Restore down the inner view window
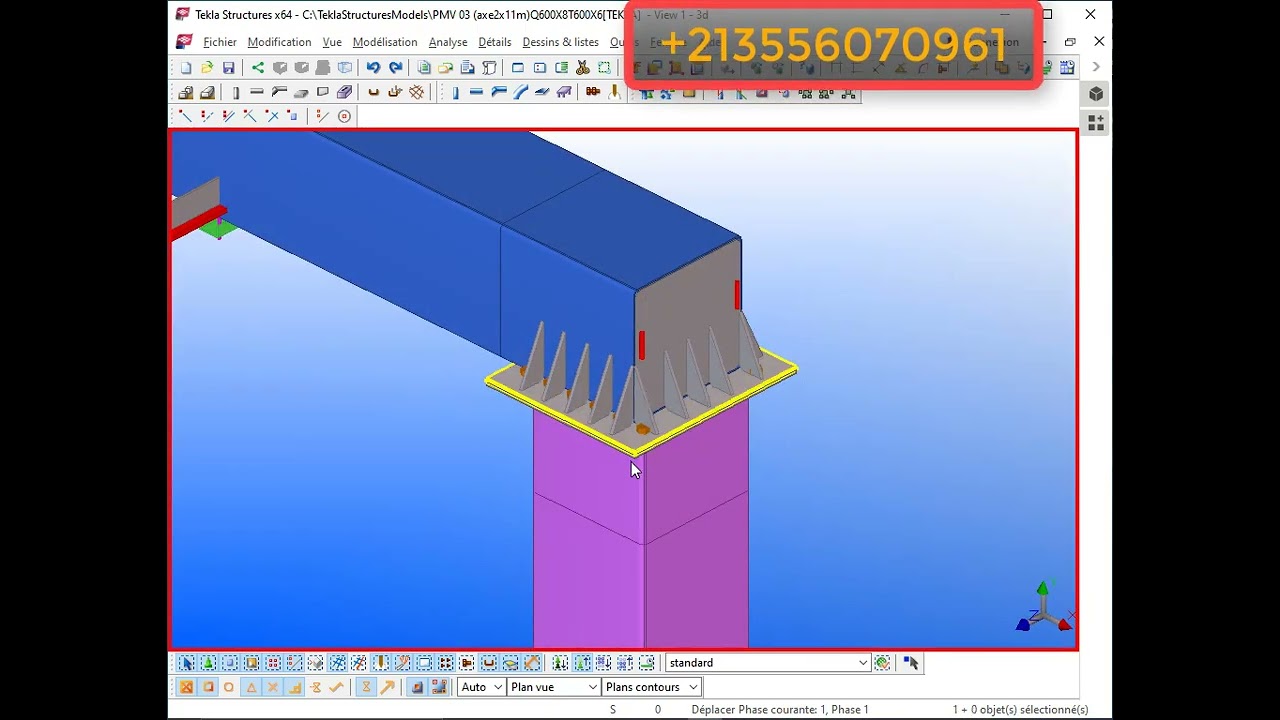1280x720 pixels. [1070, 42]
